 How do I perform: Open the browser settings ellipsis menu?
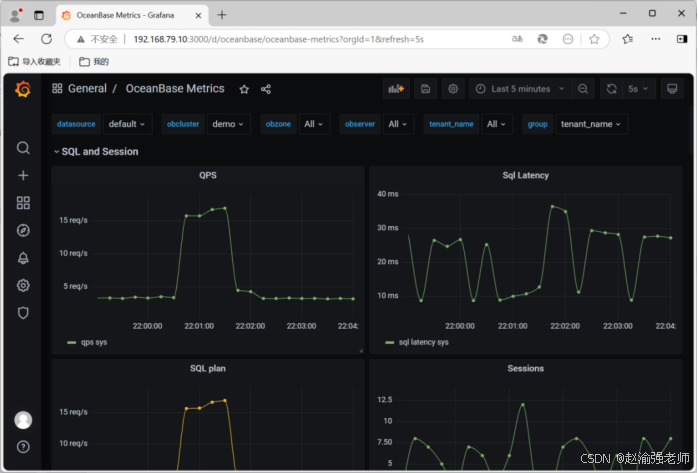[x=655, y=39]
